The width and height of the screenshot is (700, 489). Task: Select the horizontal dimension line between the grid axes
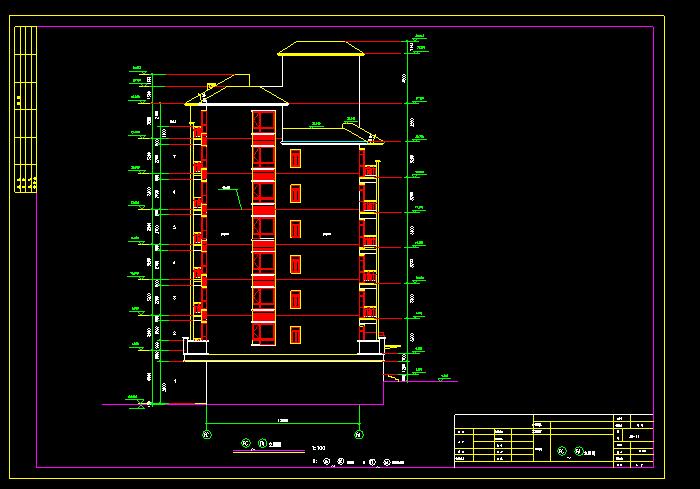[282, 420]
